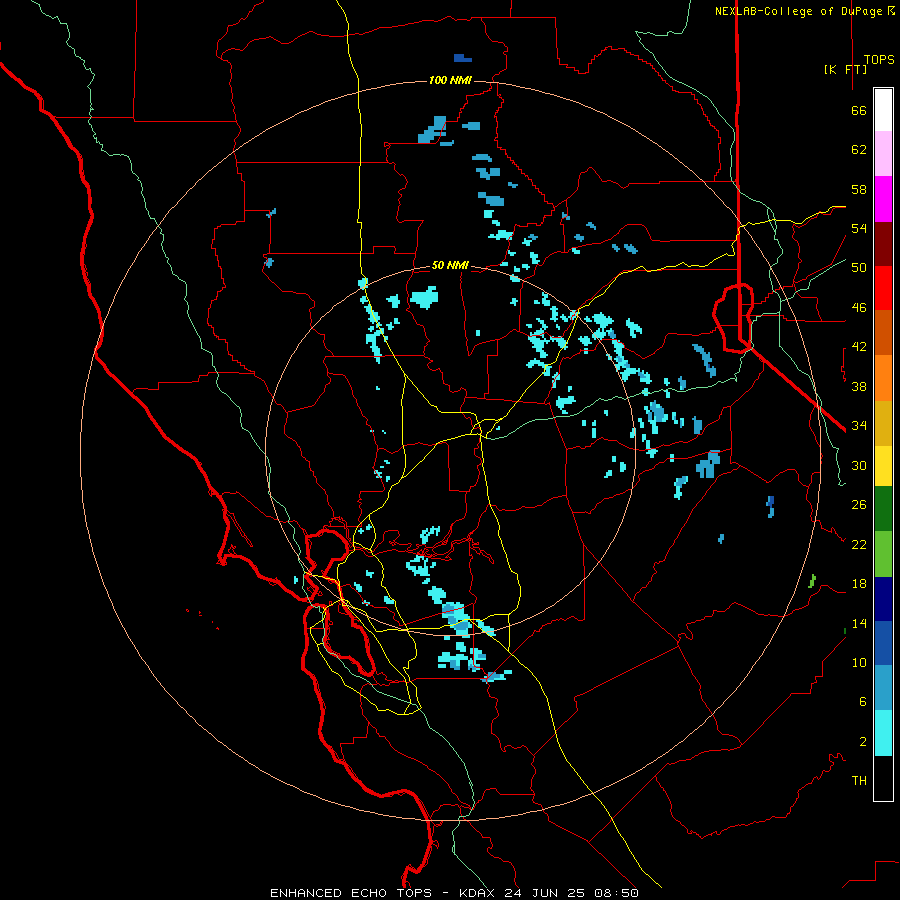Click the steel blue 10 kft legend swatch
Image resolution: width=900 pixels, height=900 pixels.
tap(883, 688)
